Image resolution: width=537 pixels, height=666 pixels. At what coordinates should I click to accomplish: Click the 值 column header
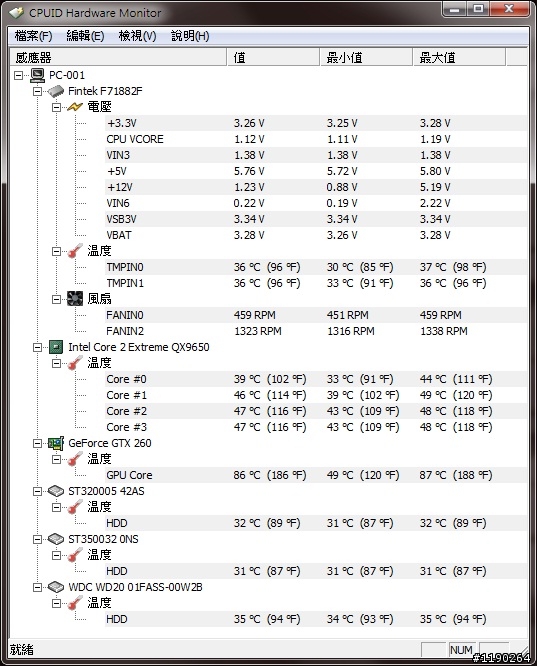273,57
